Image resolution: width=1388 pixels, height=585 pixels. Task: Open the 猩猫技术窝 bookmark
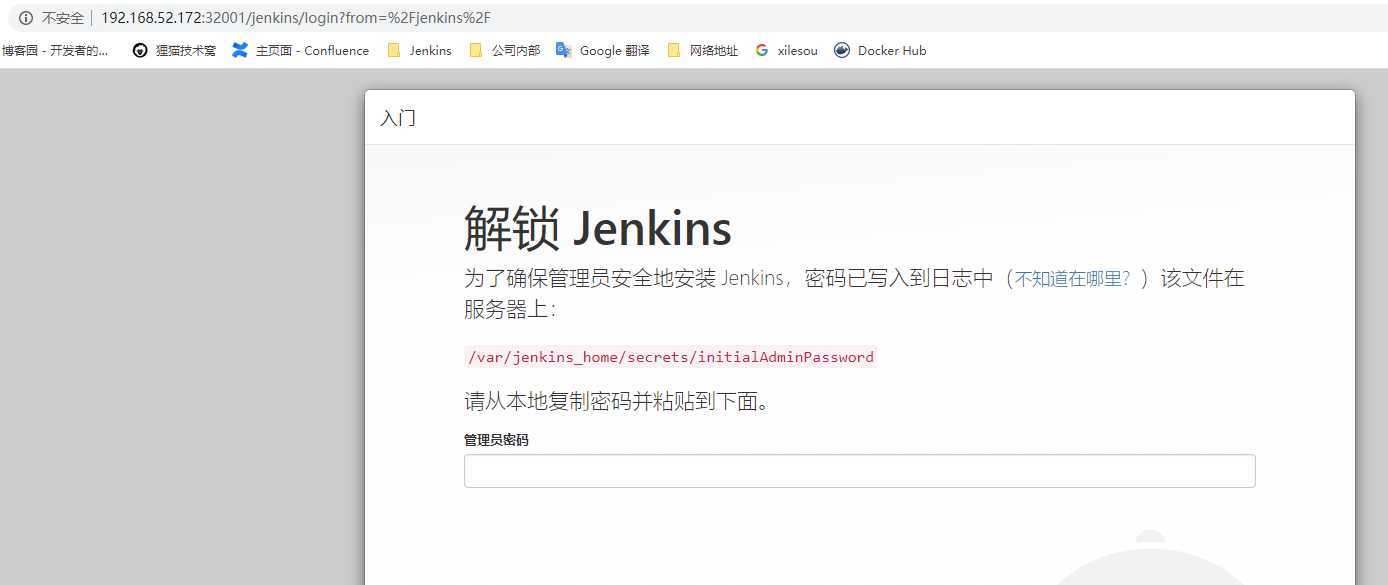[x=174, y=50]
